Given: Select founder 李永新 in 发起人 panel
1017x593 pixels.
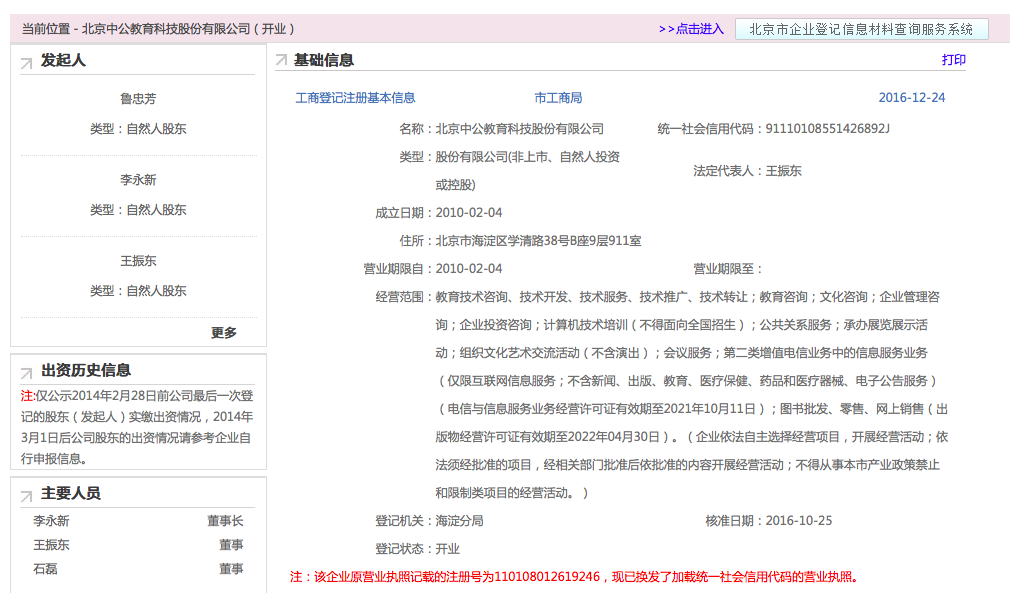Looking at the screenshot, I should 138,180.
